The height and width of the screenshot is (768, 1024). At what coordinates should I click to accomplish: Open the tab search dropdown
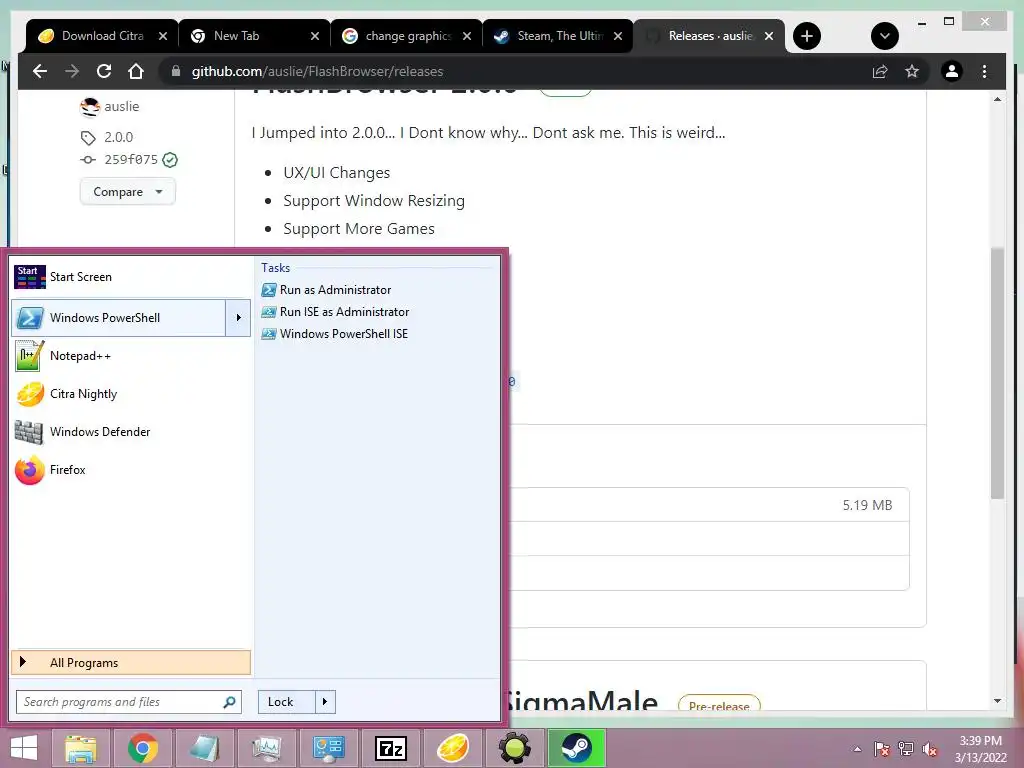click(x=885, y=36)
